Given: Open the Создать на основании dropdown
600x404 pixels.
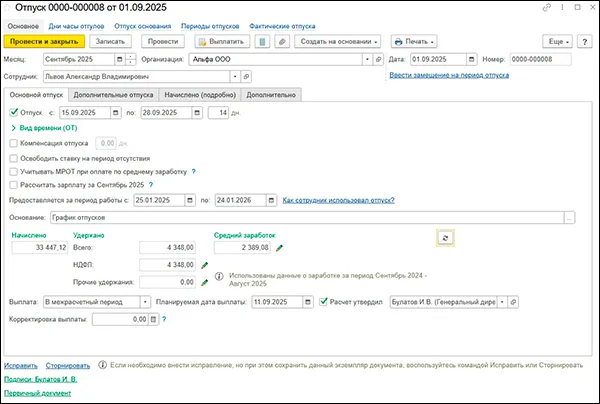Looking at the screenshot, I should (x=340, y=42).
